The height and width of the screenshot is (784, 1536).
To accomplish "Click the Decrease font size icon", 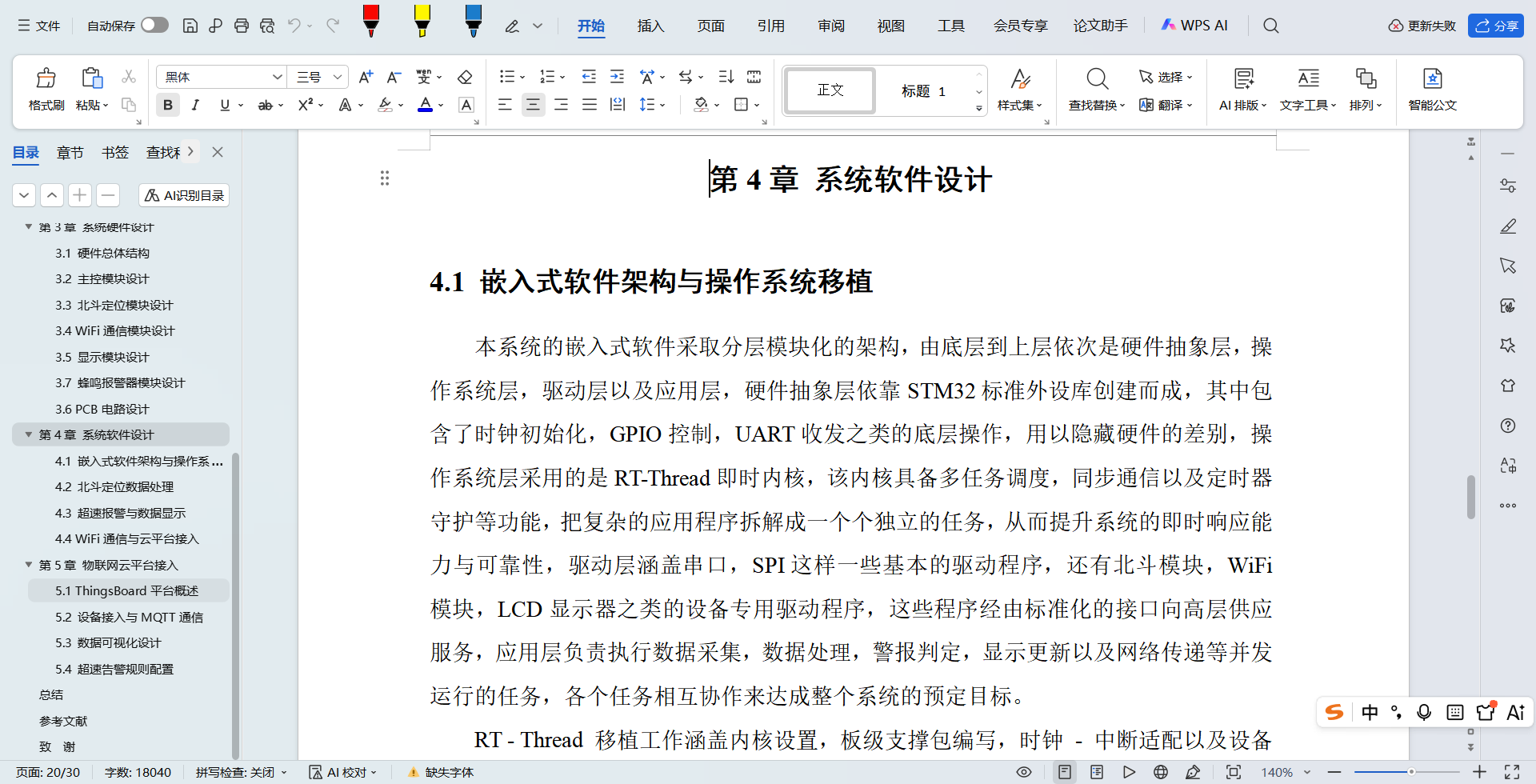I will point(394,77).
